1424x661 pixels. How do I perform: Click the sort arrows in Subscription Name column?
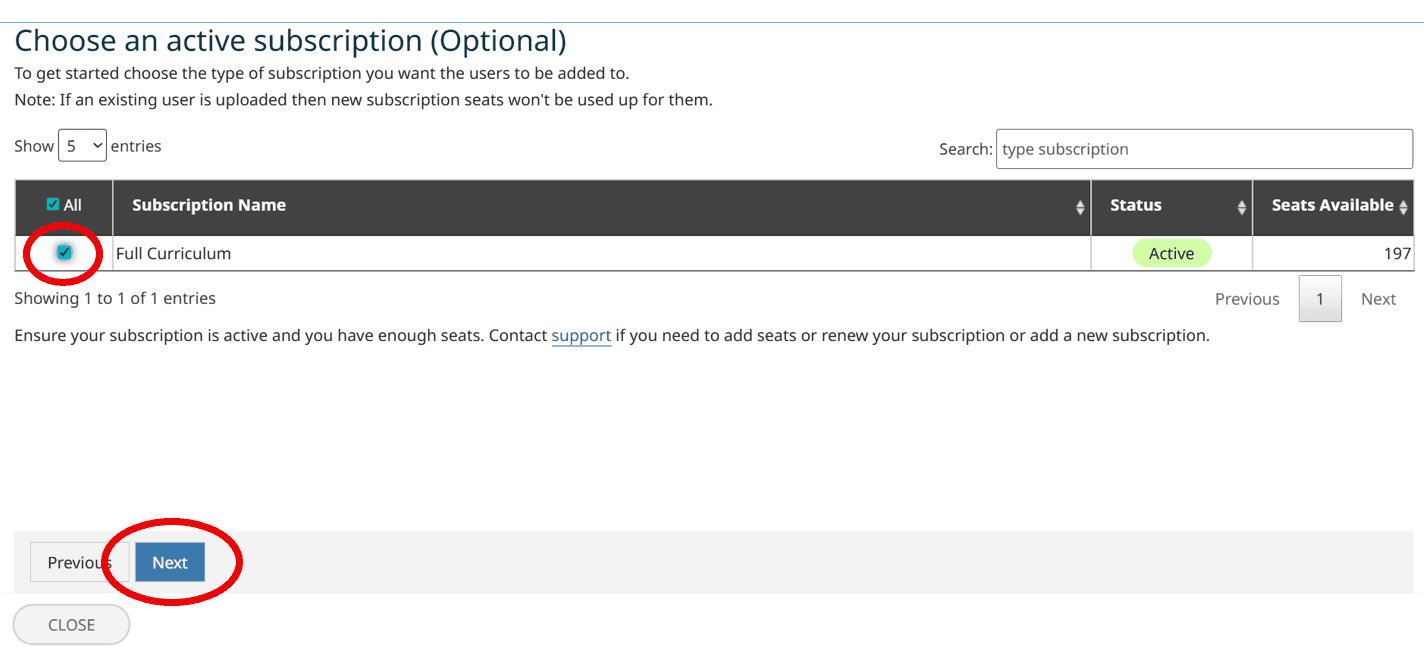[x=1080, y=207]
